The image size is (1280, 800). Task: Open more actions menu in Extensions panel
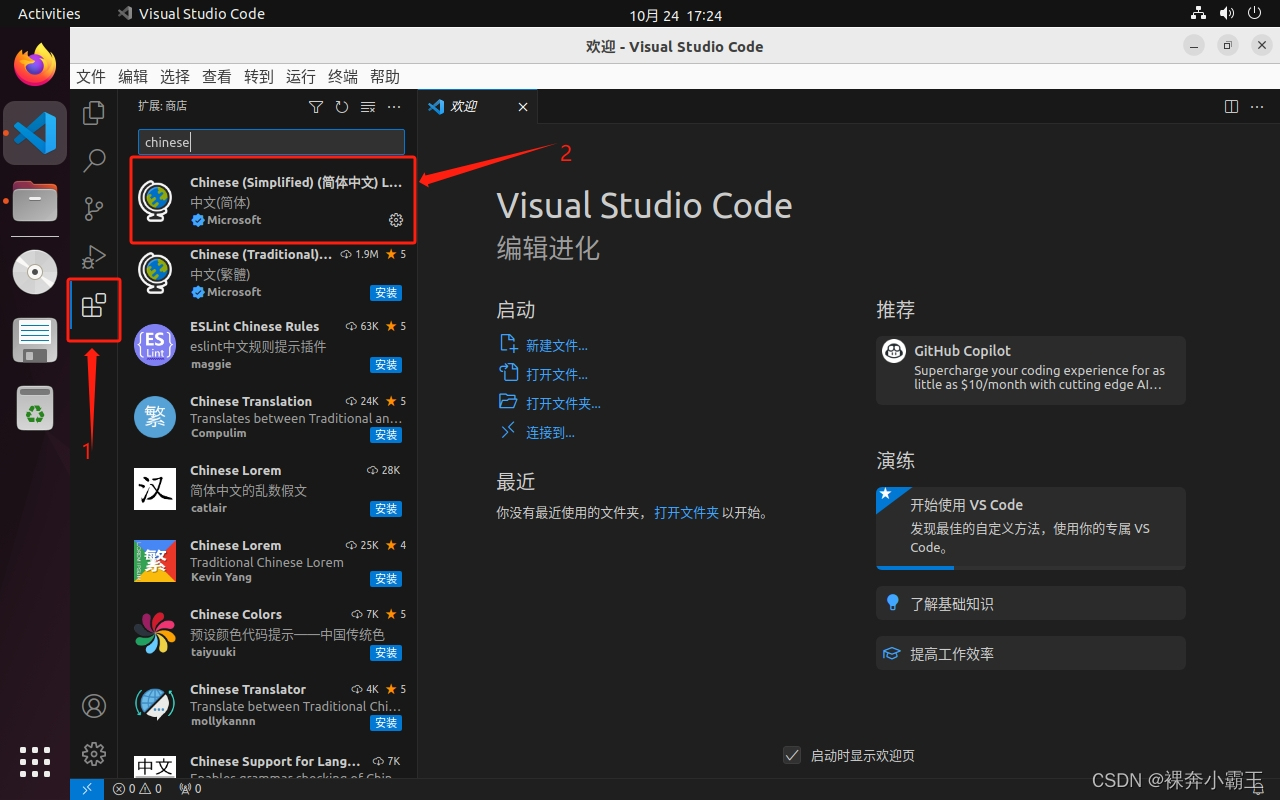click(x=393, y=106)
